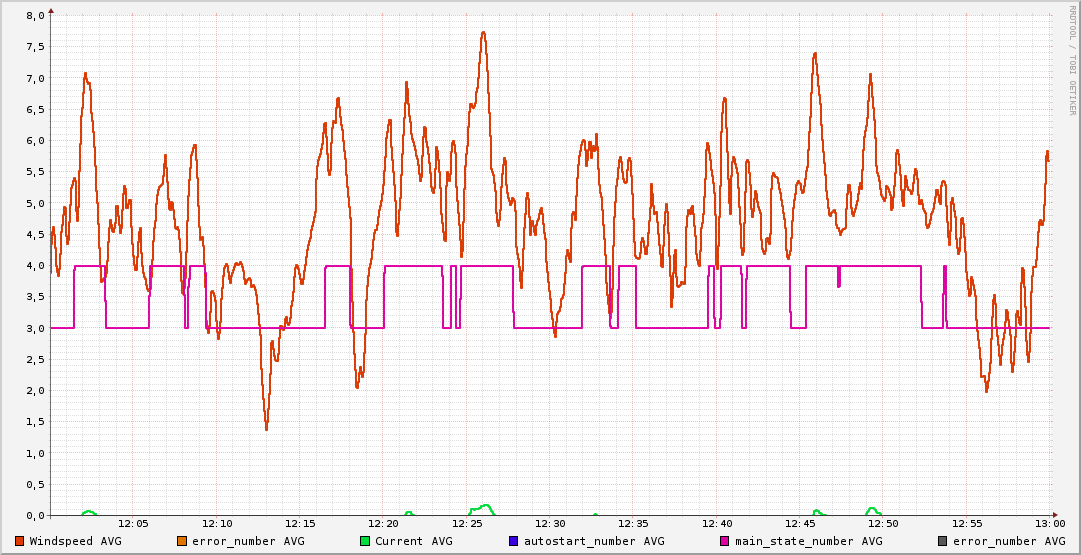Image resolution: width=1081 pixels, height=555 pixels.
Task: Click the 4,0 value on the y-axis
Action: click(34, 266)
